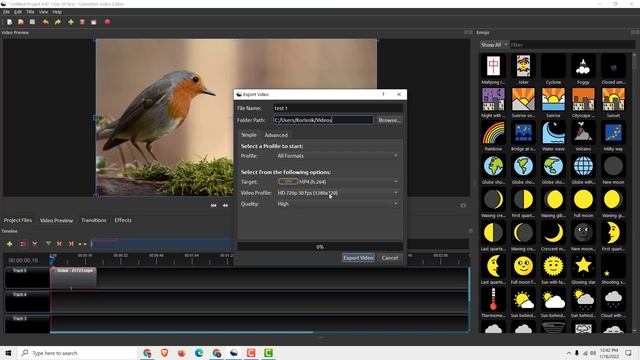Click the Export Video button
Viewport: 640px width, 360px height.
click(x=358, y=258)
